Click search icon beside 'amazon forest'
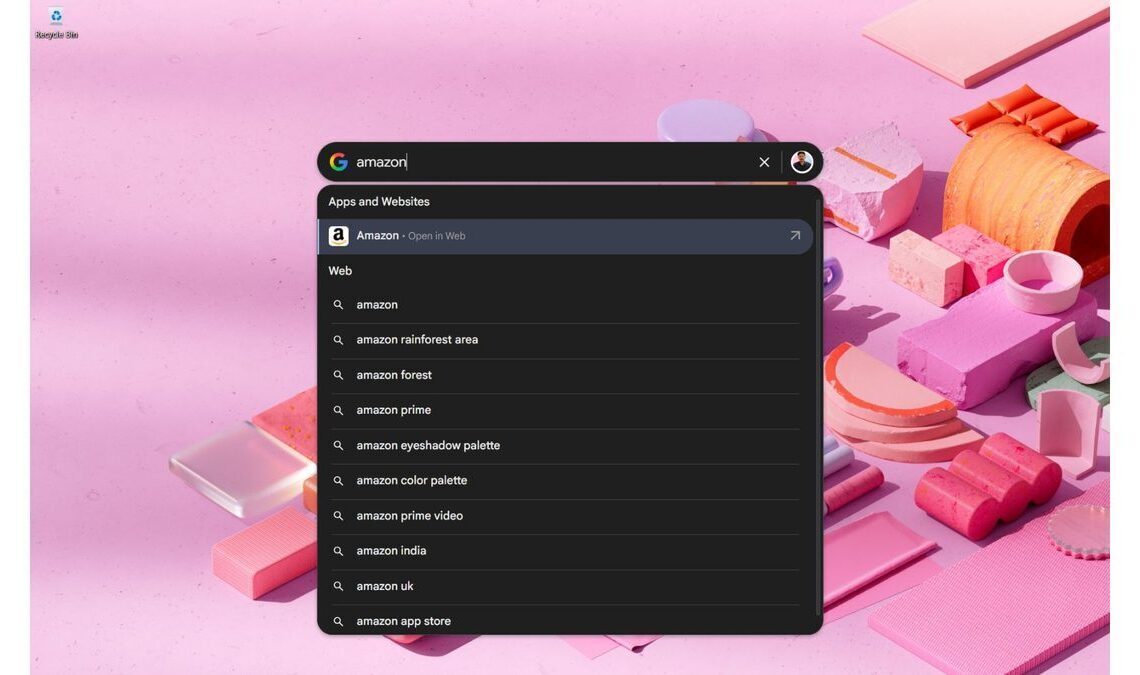This screenshot has width=1140, height=675. [338, 375]
